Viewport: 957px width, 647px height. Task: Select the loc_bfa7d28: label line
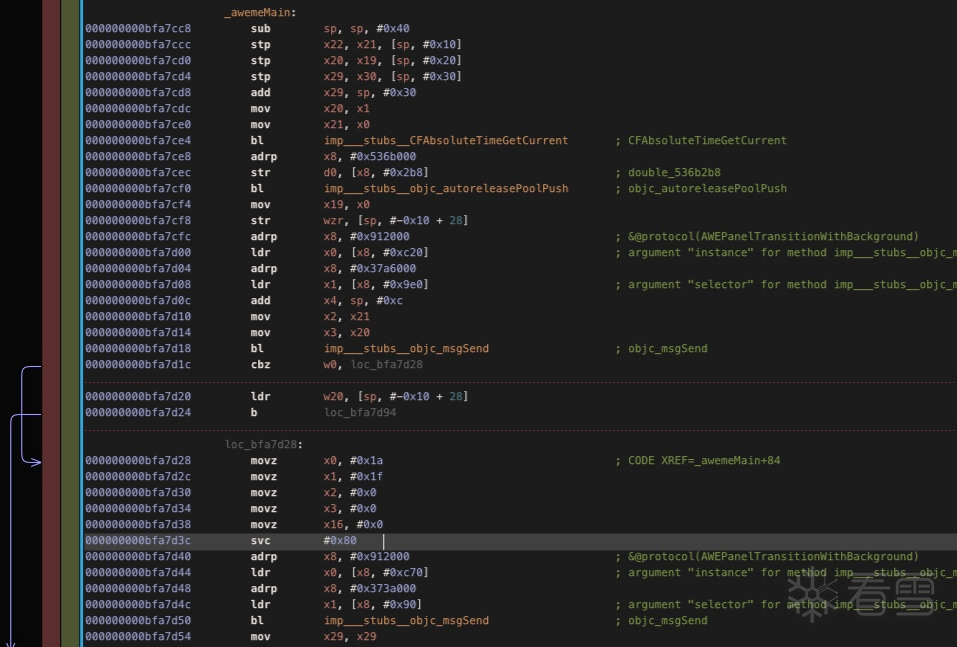click(264, 444)
